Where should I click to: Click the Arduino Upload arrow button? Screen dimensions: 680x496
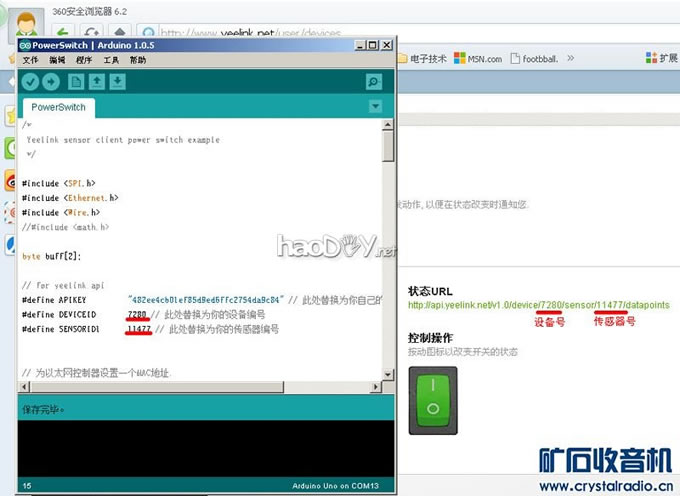(51, 81)
